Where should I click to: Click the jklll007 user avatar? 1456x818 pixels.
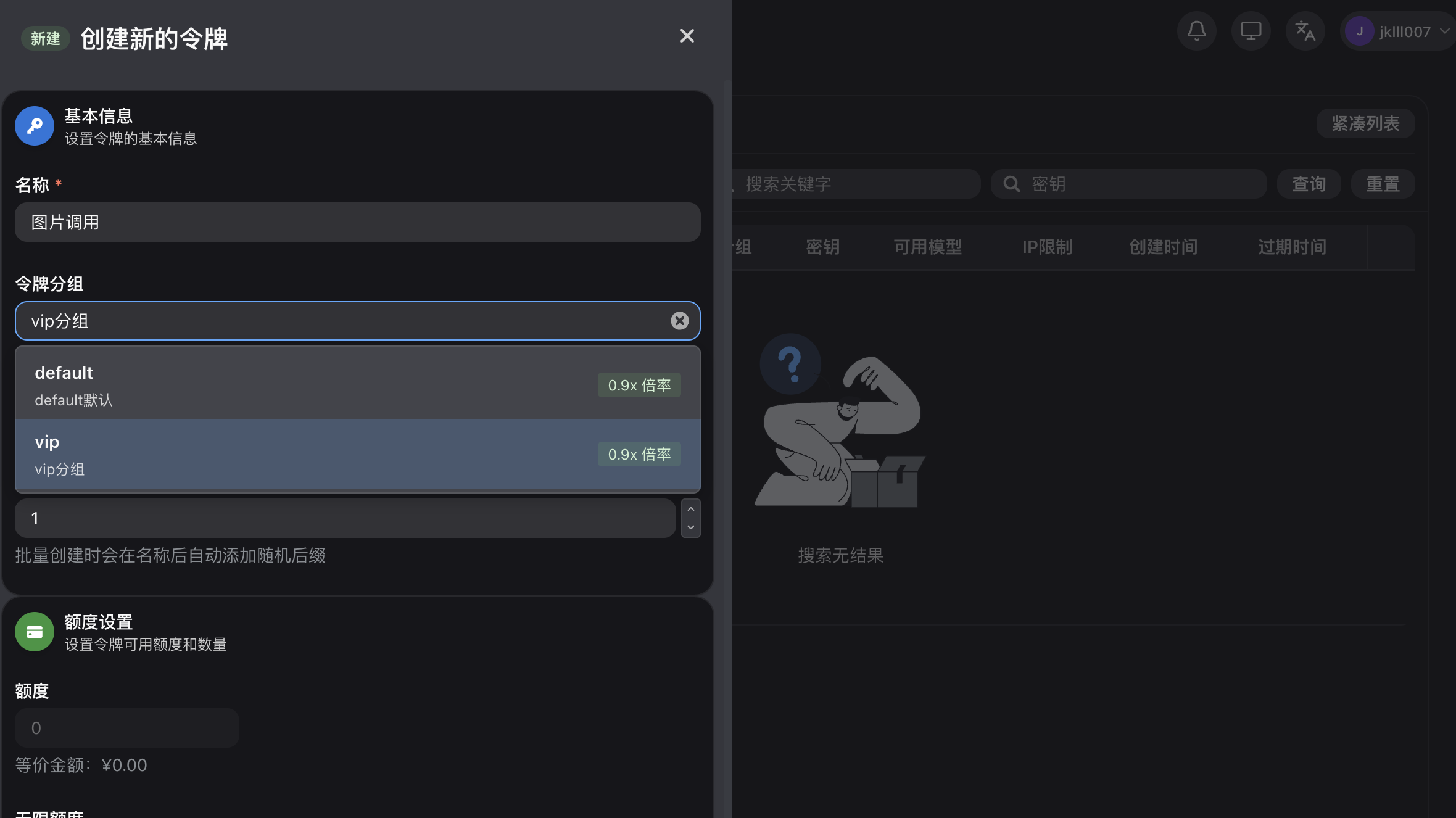point(1359,31)
